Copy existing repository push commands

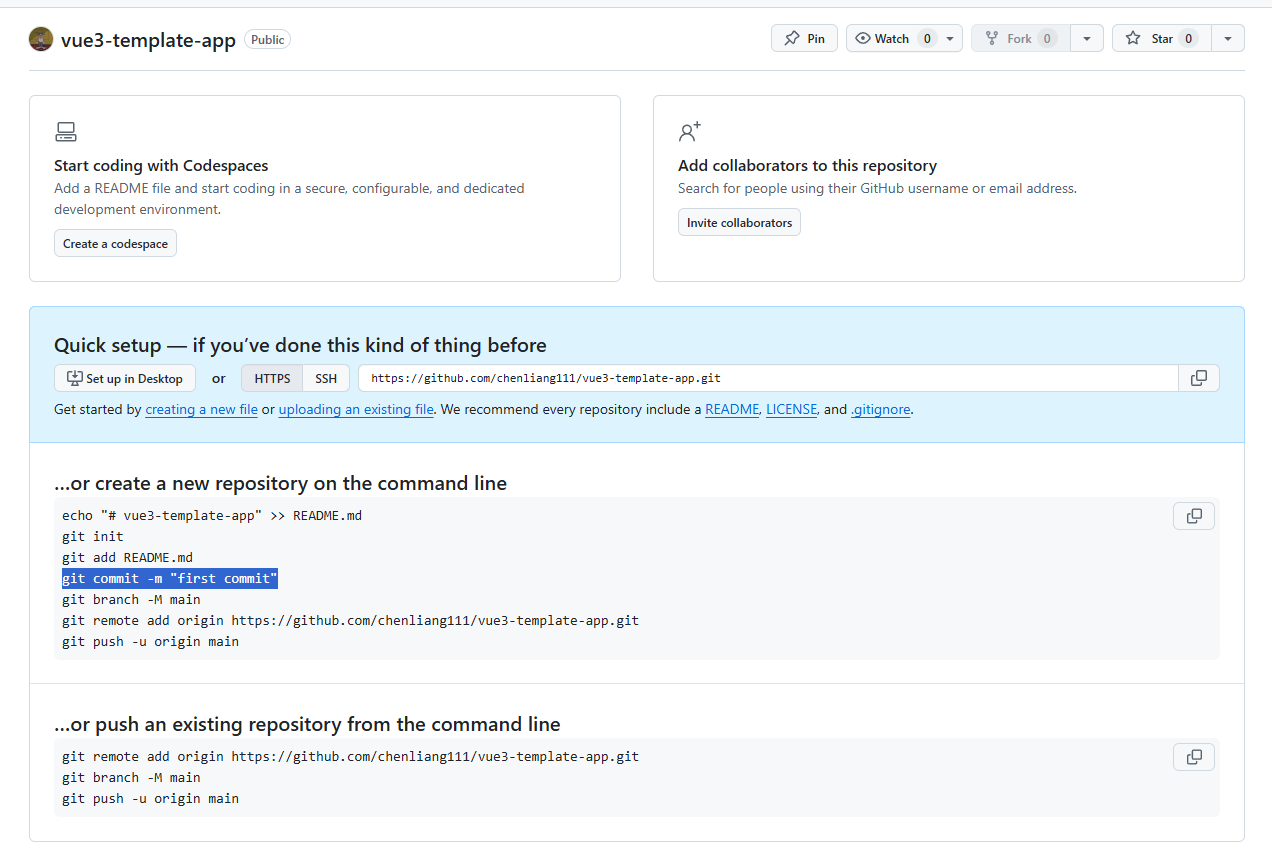click(1194, 757)
